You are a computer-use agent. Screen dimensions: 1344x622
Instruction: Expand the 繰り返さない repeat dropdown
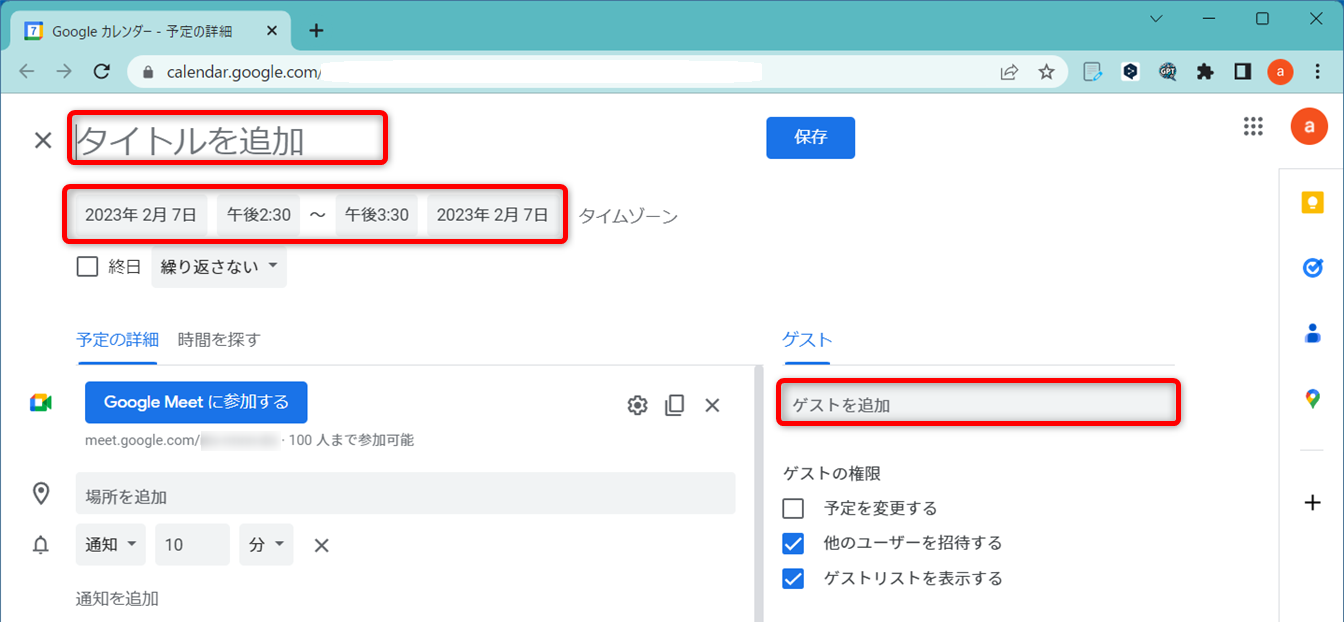click(218, 267)
